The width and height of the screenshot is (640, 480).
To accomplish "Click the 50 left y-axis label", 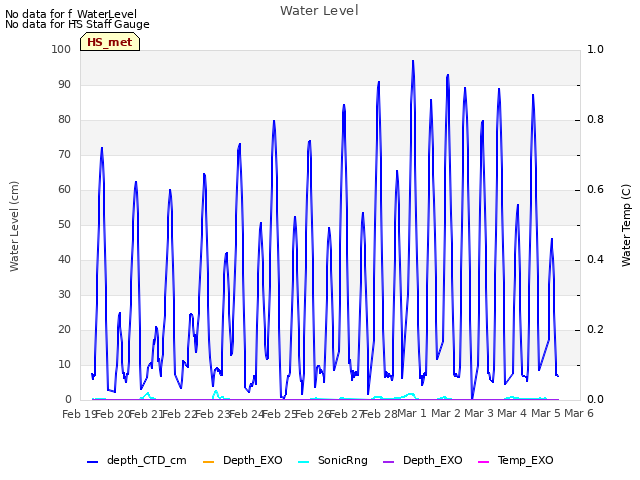I will point(64,224).
